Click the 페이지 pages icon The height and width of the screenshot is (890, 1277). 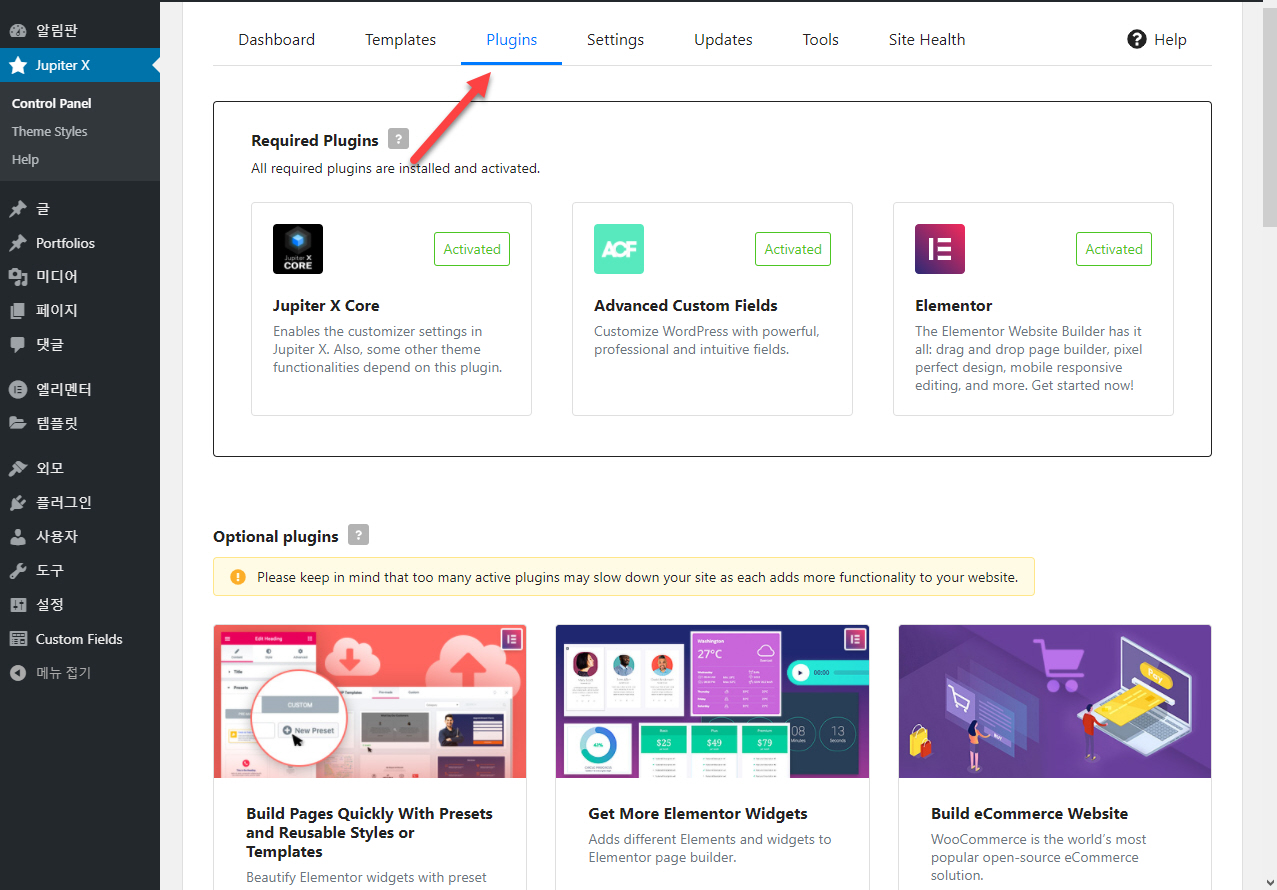18,311
